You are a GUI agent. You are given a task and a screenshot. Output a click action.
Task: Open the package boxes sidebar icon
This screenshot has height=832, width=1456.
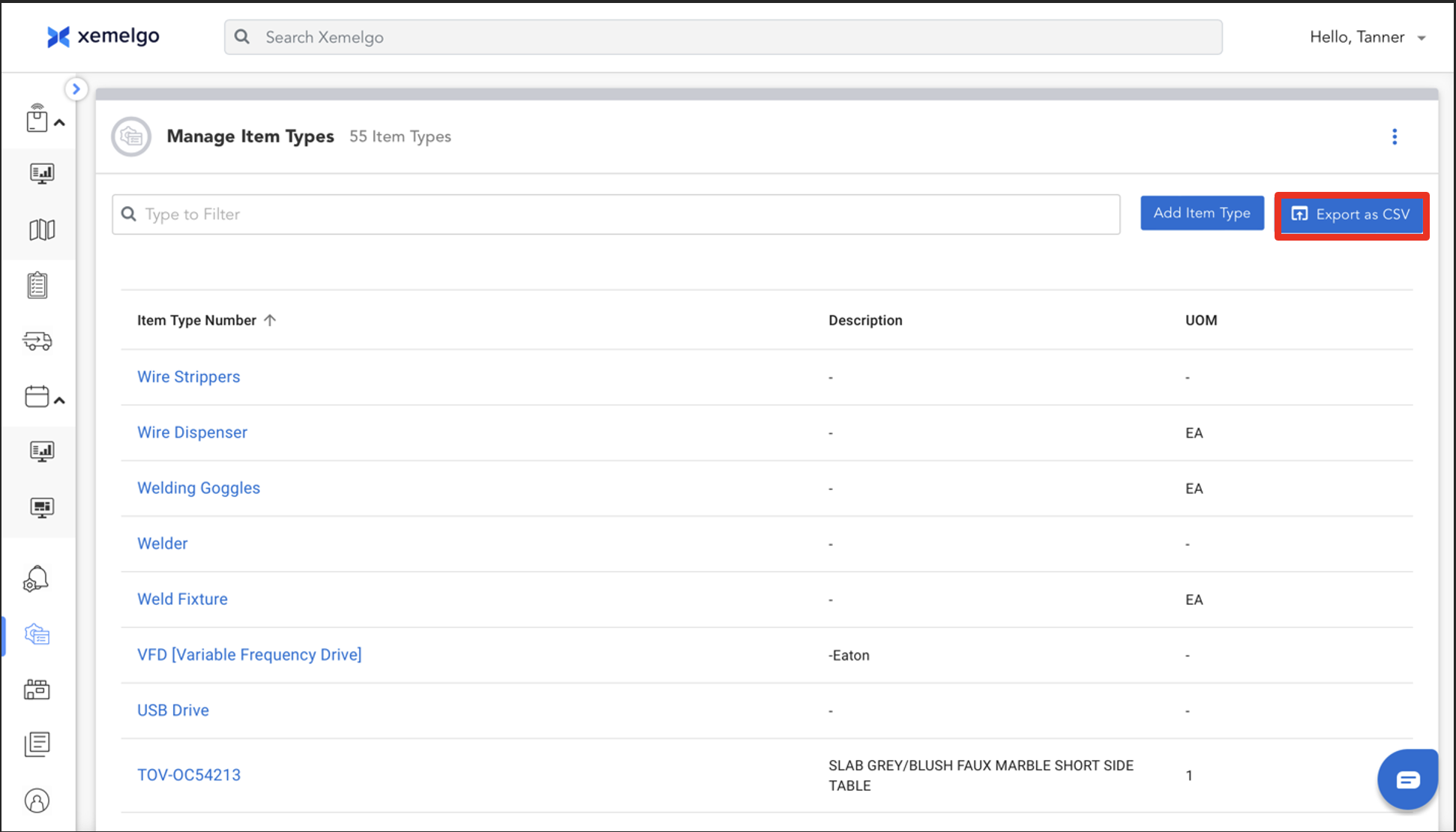tap(37, 689)
